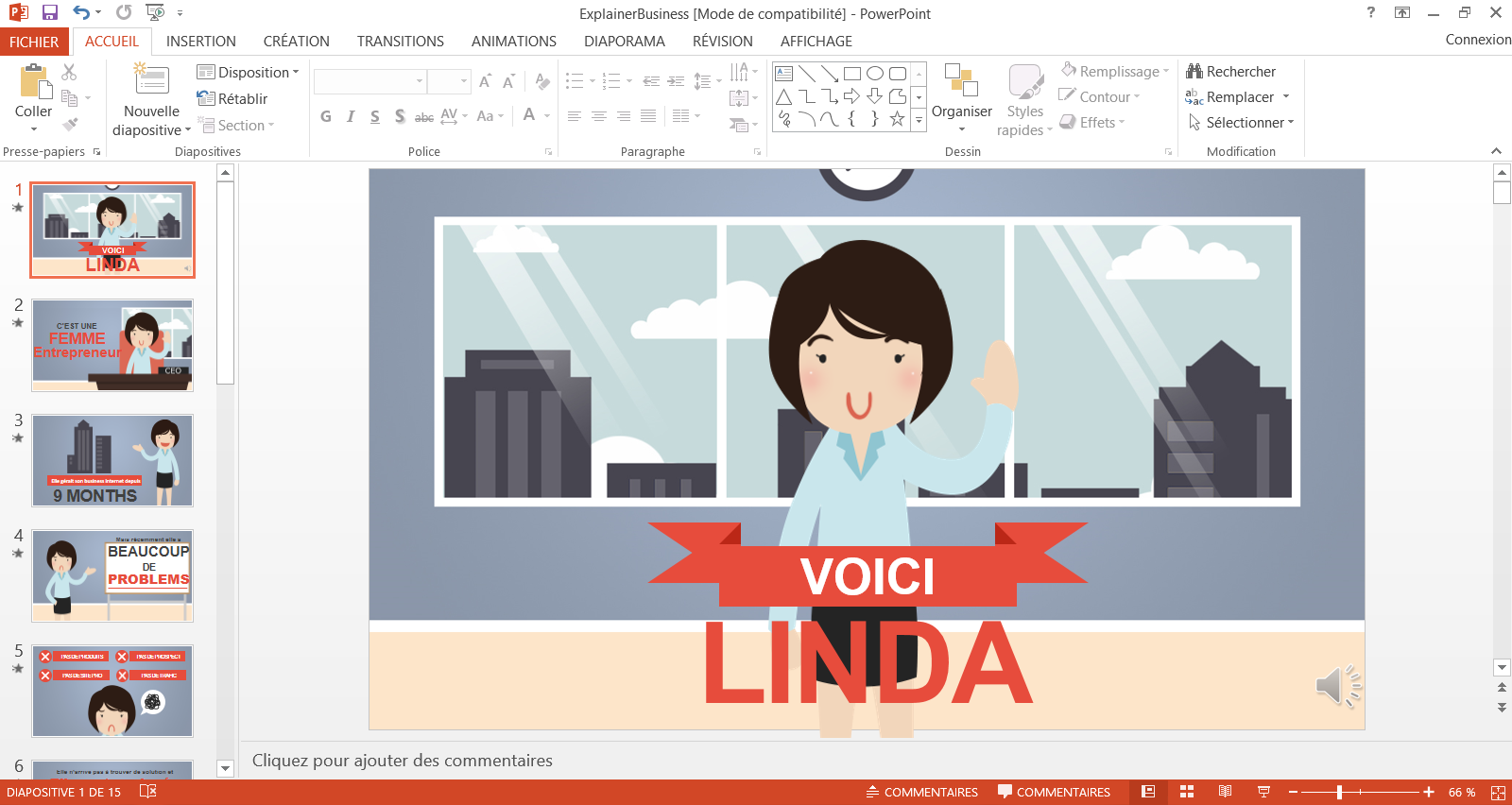Viewport: 1512px width, 805px height.
Task: Click the save icon in title bar
Action: (x=50, y=13)
